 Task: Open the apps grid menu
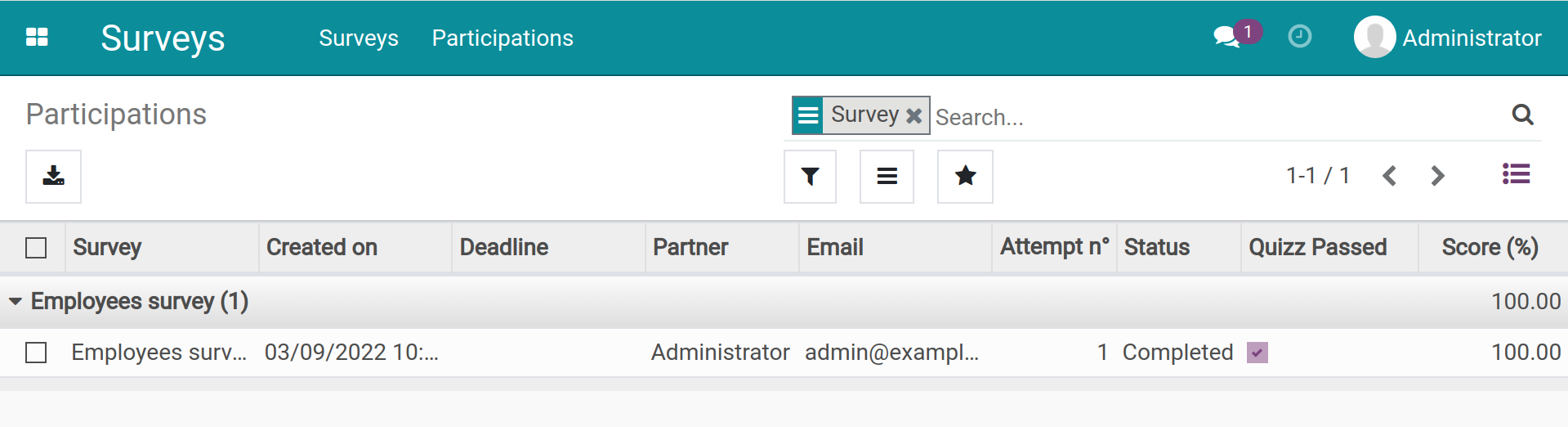pos(37,38)
